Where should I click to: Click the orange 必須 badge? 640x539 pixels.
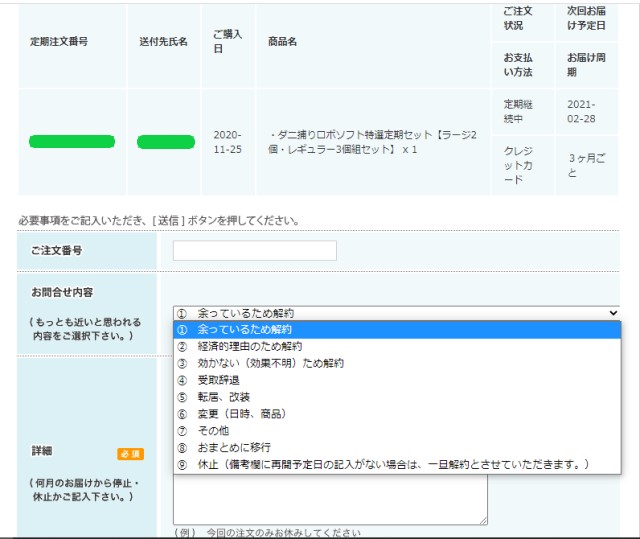click(x=130, y=453)
